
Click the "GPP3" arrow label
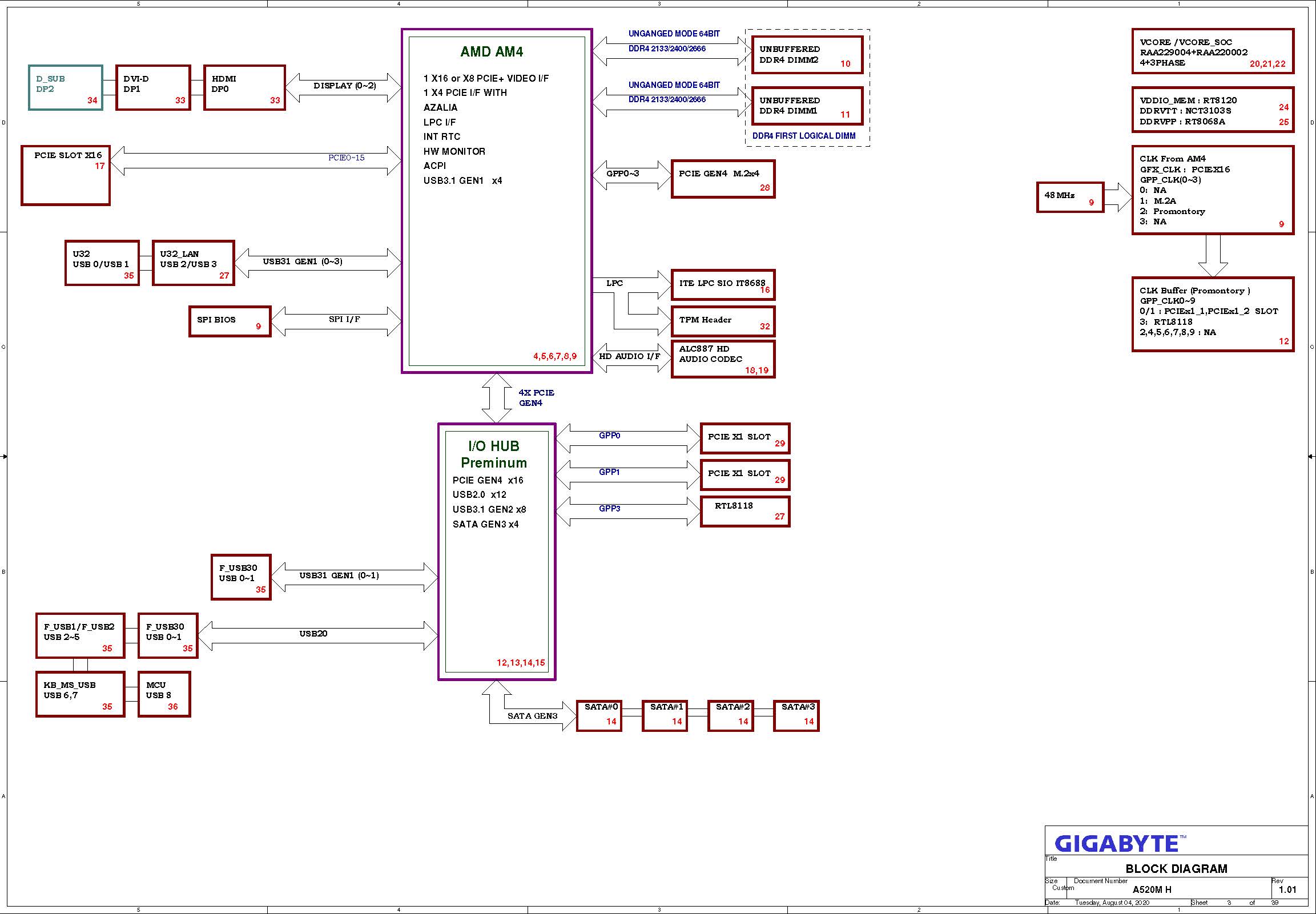tap(609, 509)
